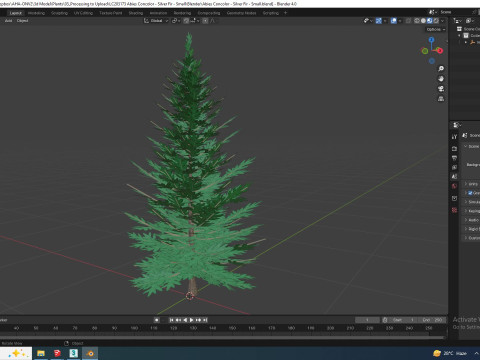The image size is (480, 360).
Task: Open the View Layer properties tab
Action: click(x=454, y=167)
